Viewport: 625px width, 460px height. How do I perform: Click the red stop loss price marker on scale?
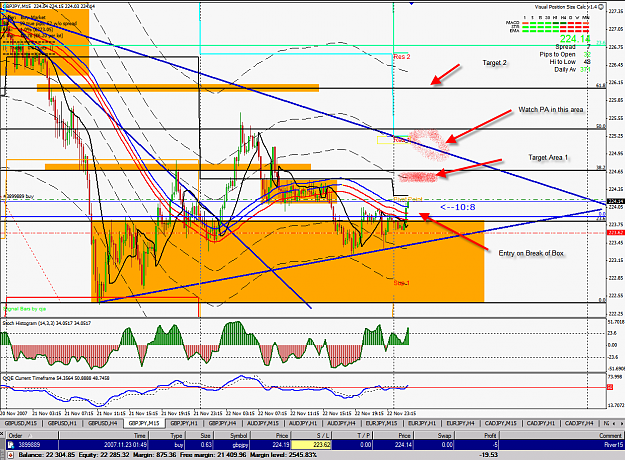[x=615, y=232]
